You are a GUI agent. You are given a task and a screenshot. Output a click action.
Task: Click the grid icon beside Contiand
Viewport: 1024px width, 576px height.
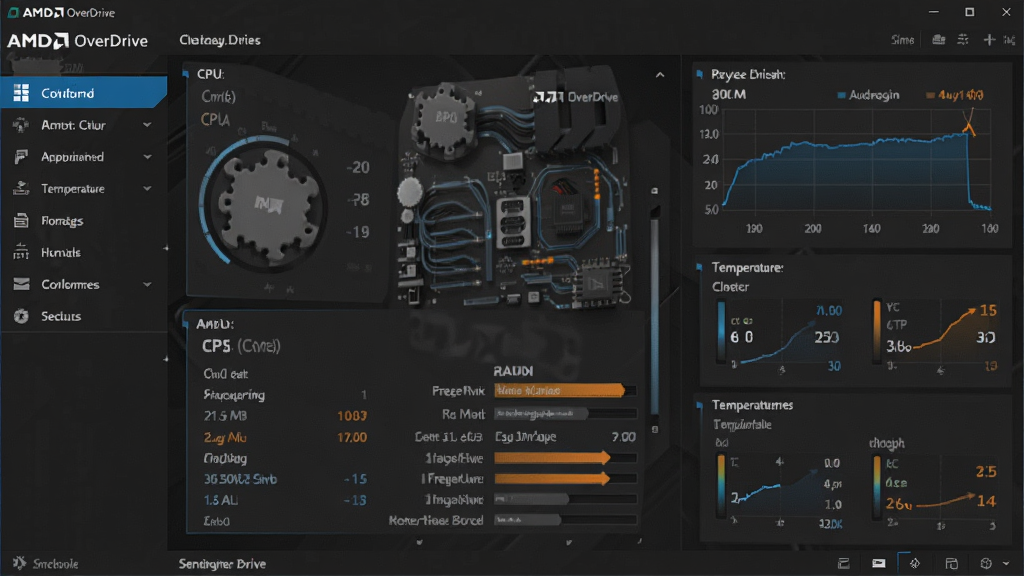(x=21, y=93)
